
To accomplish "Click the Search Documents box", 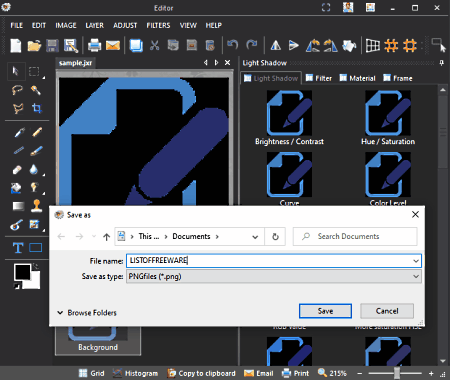I will [355, 237].
